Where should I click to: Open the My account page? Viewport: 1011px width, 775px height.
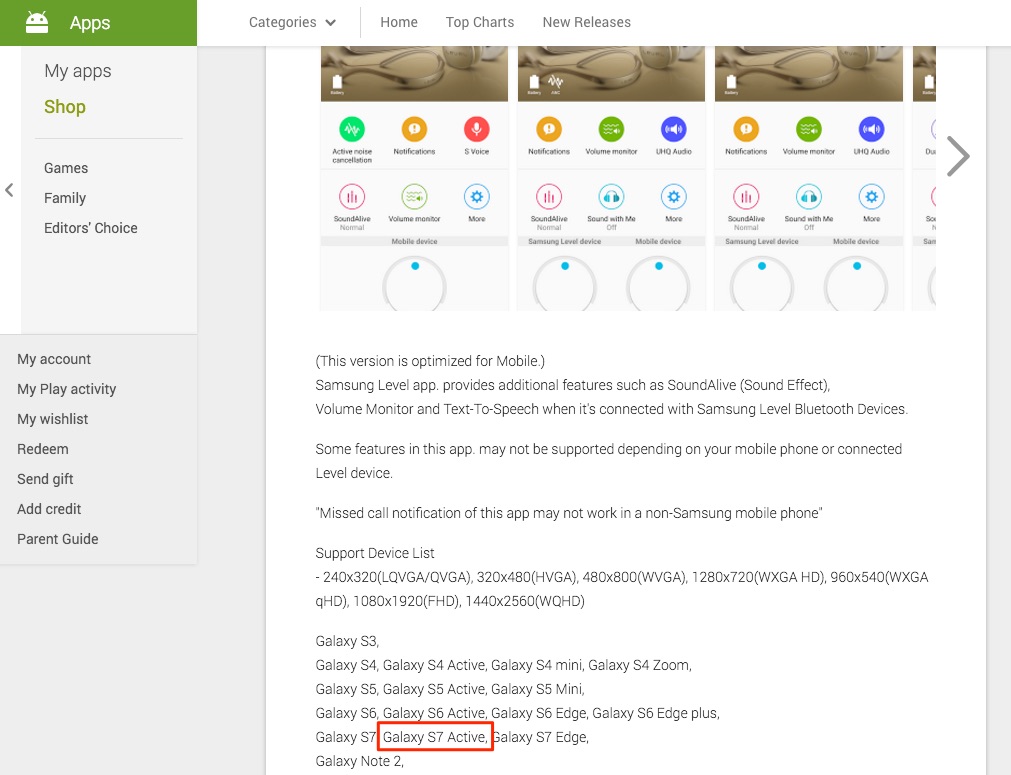[x=54, y=359]
